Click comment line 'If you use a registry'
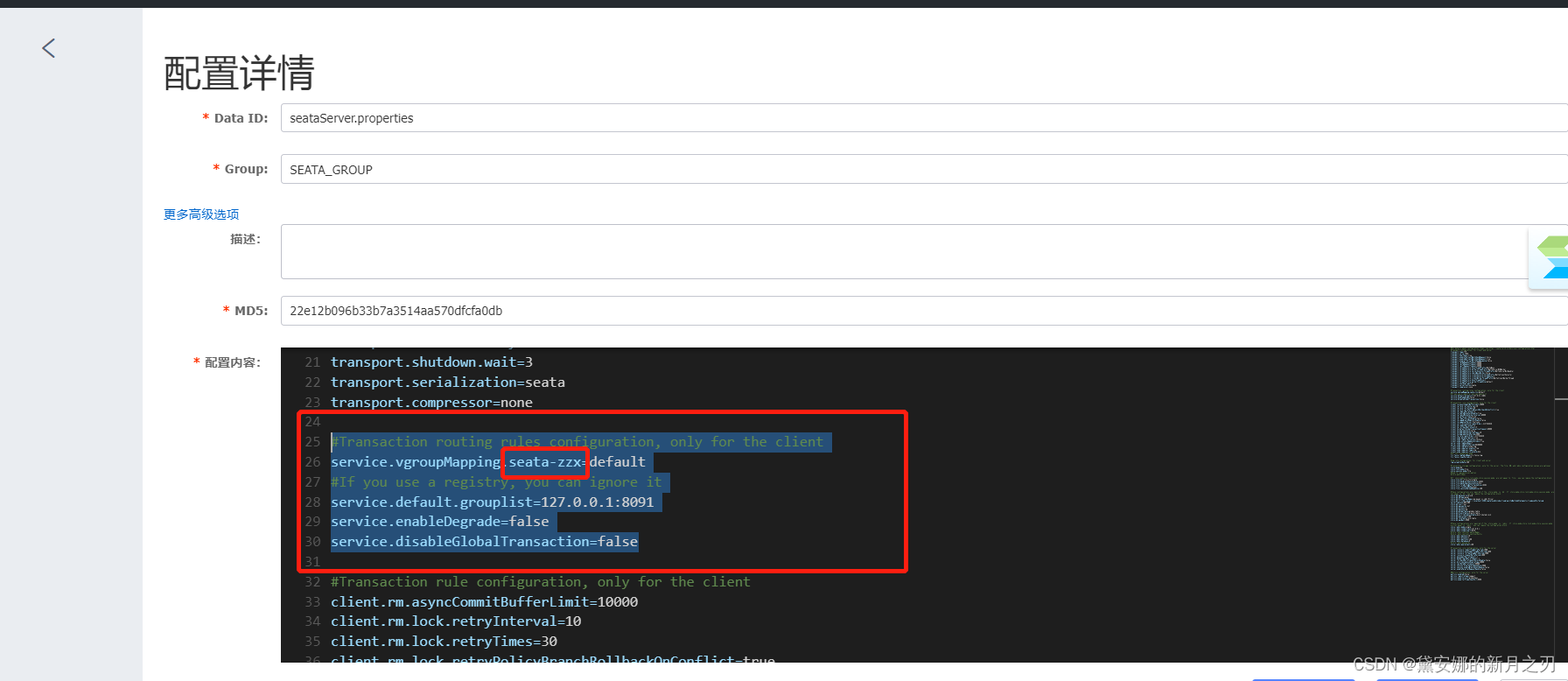Viewport: 1568px width, 681px height. (496, 482)
